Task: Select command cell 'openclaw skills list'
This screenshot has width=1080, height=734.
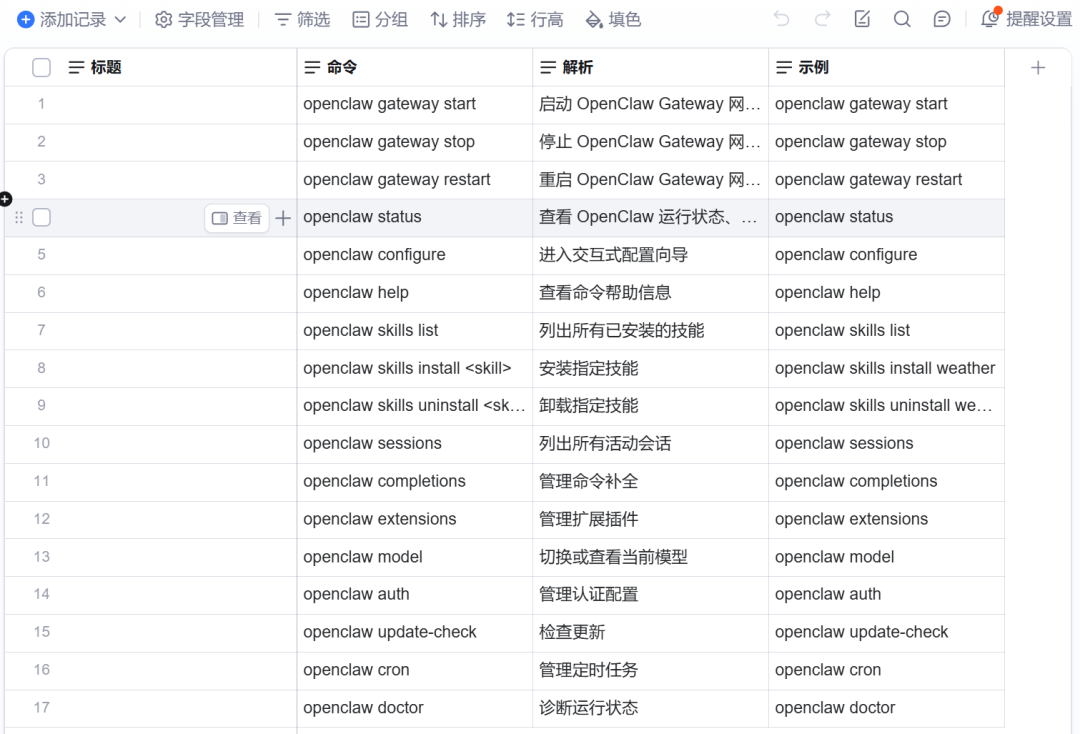Action: pos(415,331)
